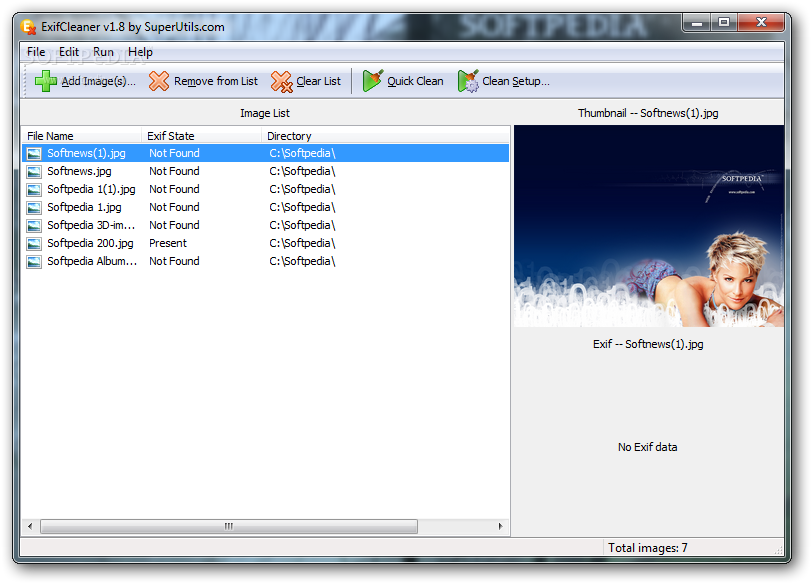Image resolution: width=812 pixels, height=584 pixels.
Task: Click the double-X Clear List icon
Action: [x=282, y=81]
